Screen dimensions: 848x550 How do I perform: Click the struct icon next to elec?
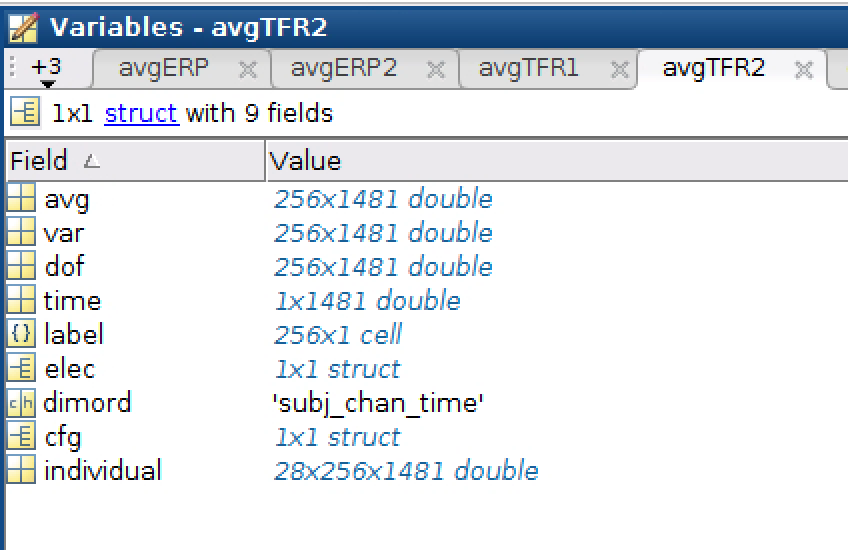[21, 369]
